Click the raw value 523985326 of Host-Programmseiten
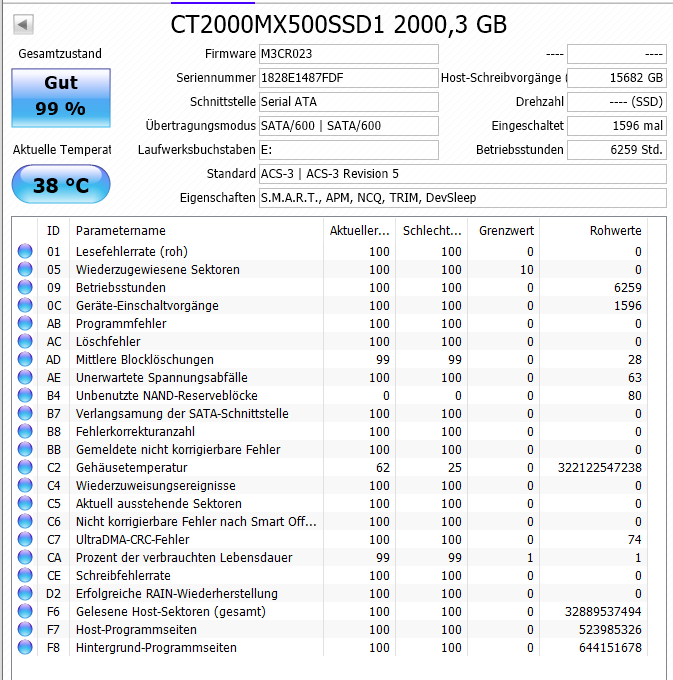 610,630
